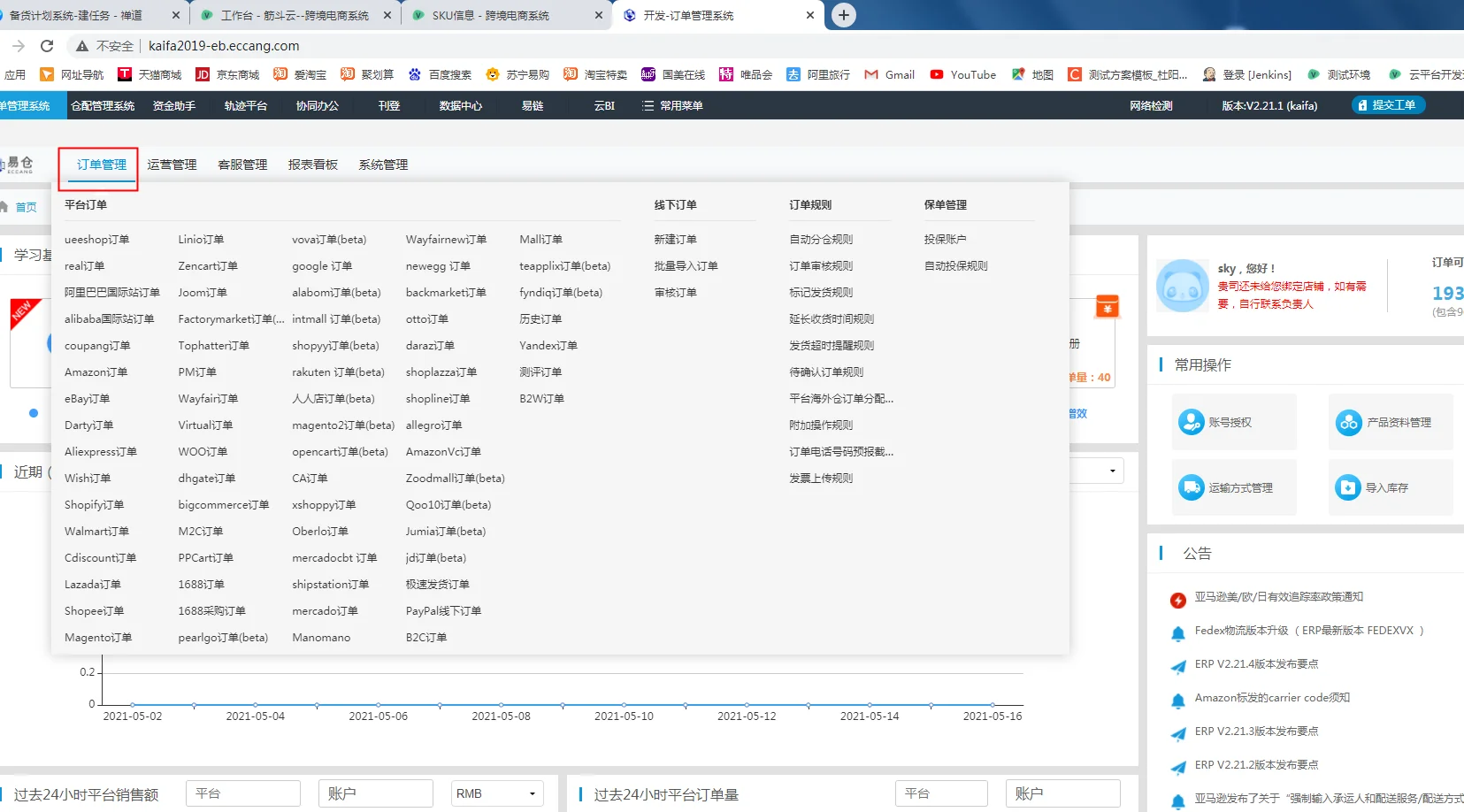Viewport: 1464px width, 812px height.
Task: Select the 运营管理 tab
Action: coord(172,165)
